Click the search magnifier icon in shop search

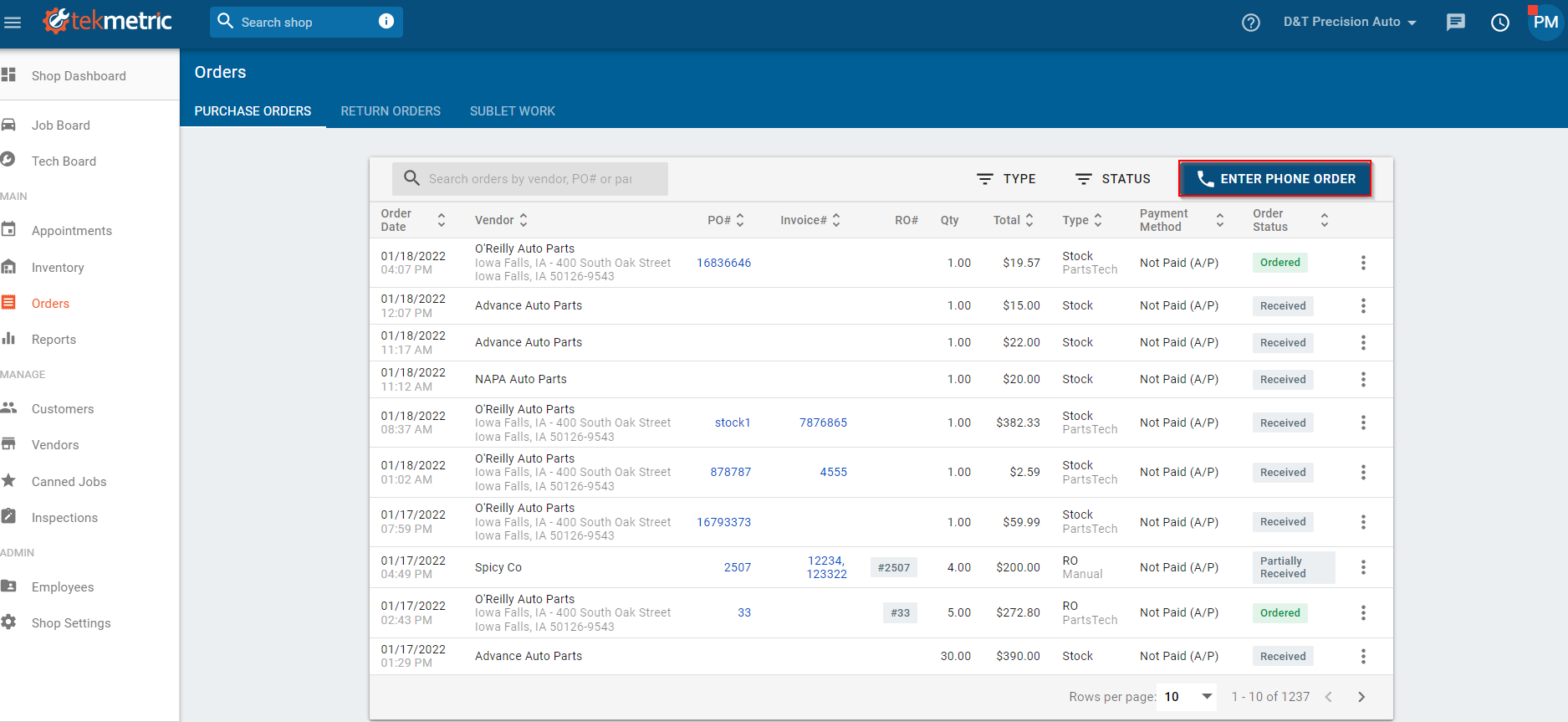click(x=225, y=21)
